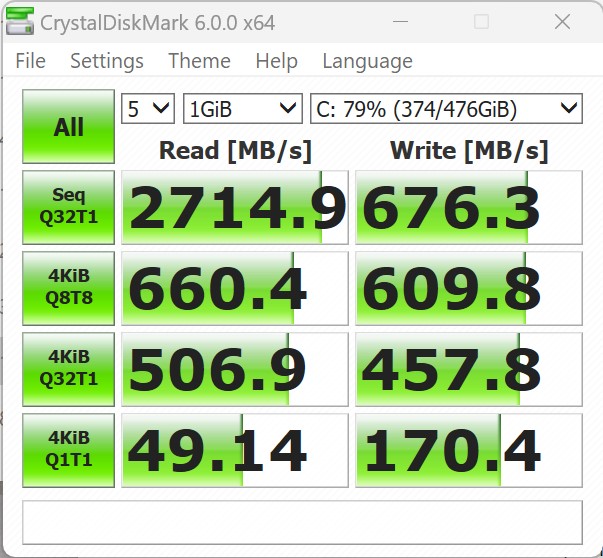Open the File menu

point(30,61)
